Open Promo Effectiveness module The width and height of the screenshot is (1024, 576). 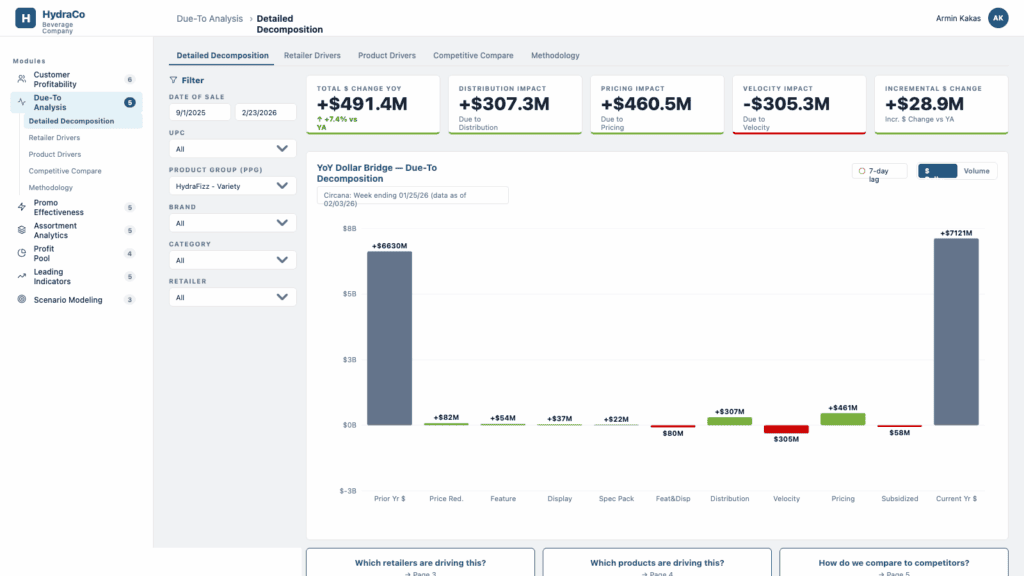[x=76, y=208]
